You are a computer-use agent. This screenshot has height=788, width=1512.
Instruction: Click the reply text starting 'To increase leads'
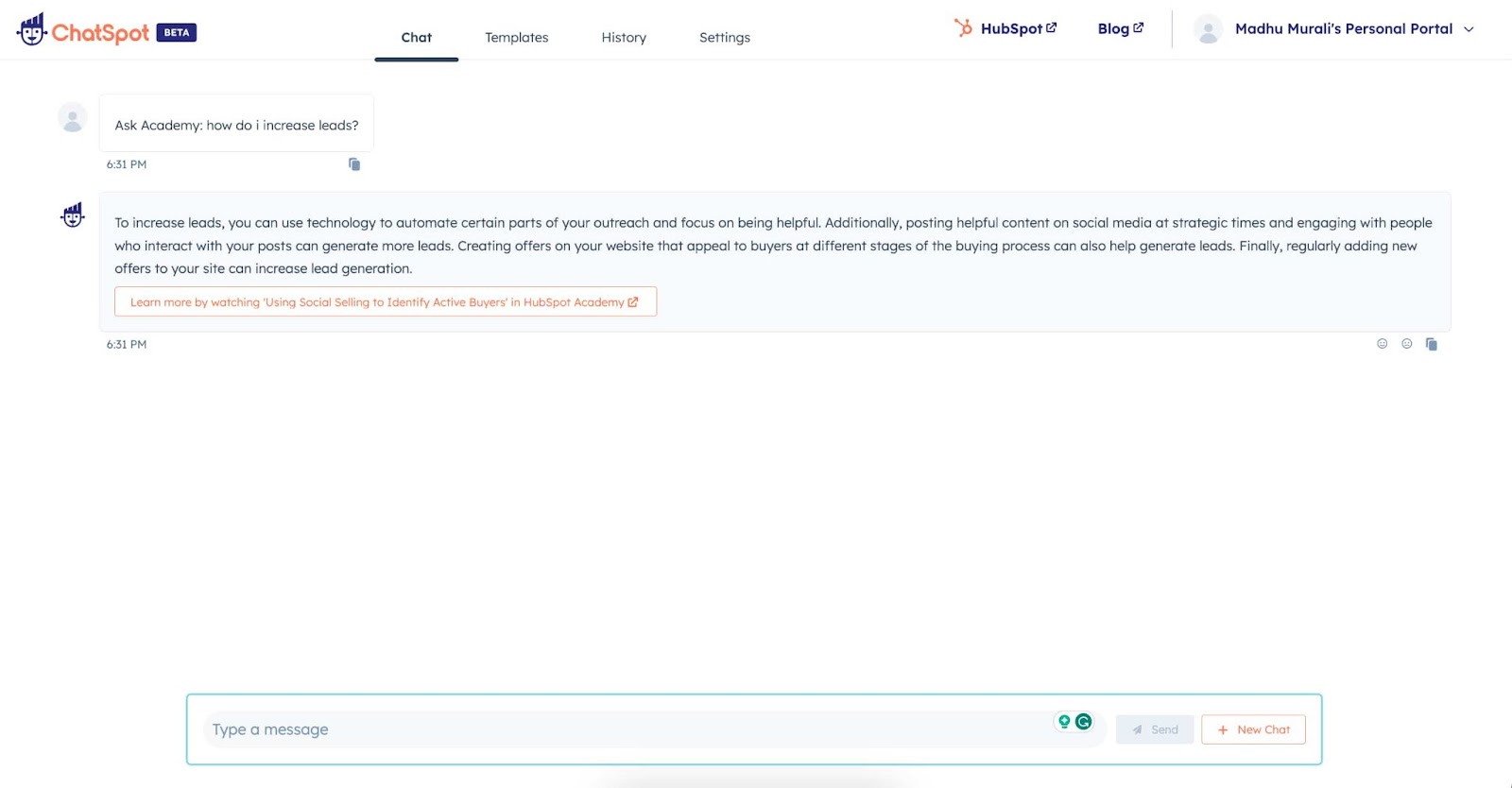tap(773, 246)
